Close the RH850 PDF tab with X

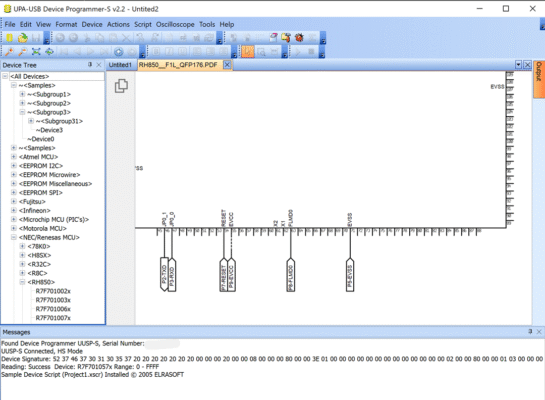[x=227, y=65]
